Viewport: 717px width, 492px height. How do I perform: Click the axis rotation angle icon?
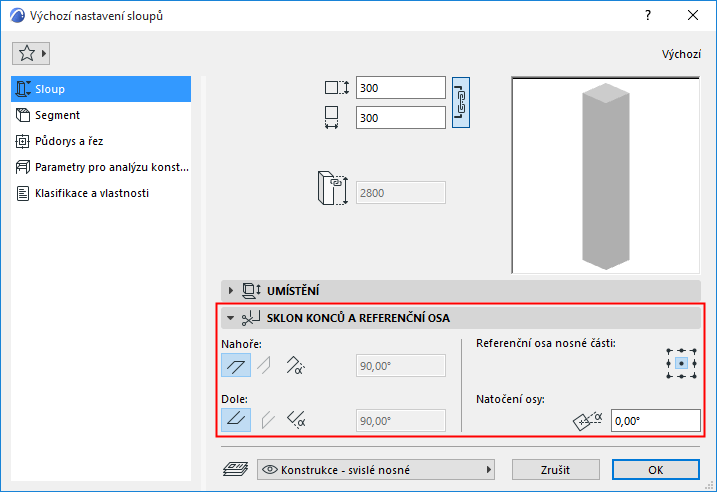(588, 421)
